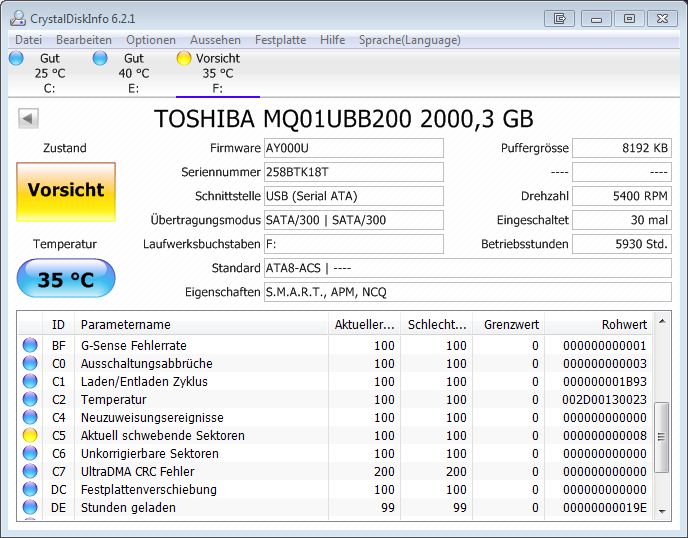Click the Eingeschaltet value 30 mal

click(x=622, y=220)
